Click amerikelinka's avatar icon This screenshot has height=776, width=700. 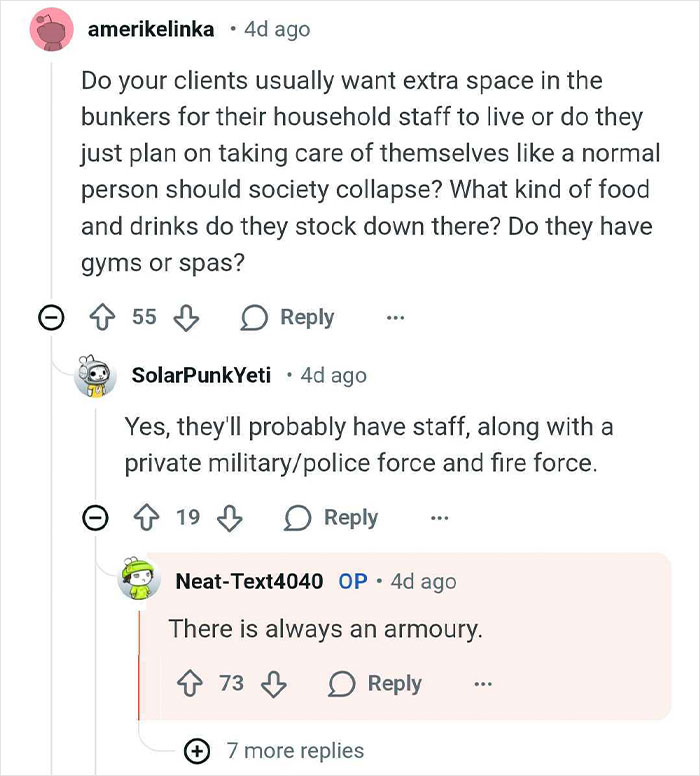tap(49, 29)
